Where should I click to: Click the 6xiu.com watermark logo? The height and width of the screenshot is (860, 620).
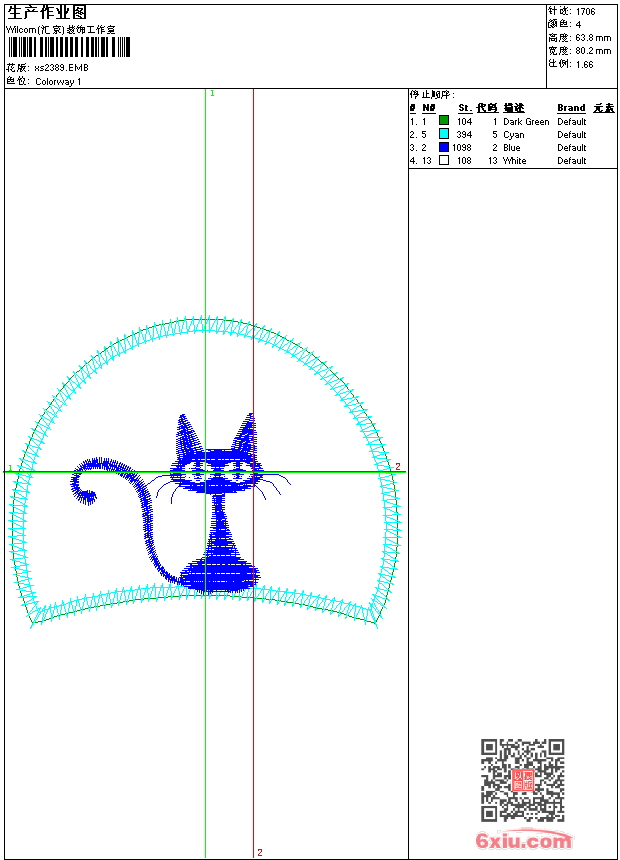[x=524, y=840]
